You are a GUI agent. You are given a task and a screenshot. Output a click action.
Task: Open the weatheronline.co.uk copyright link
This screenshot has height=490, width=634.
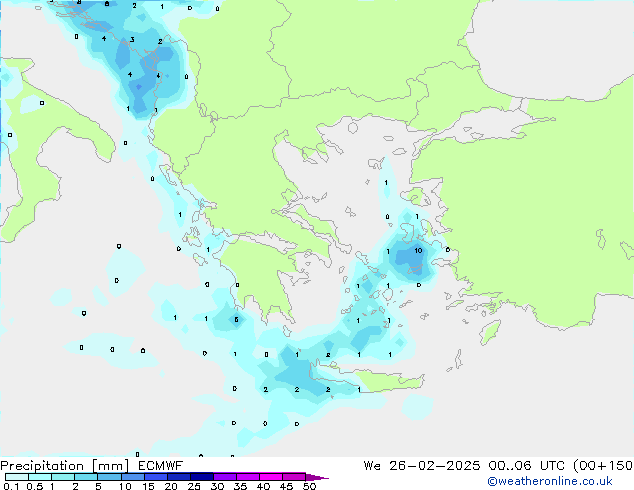[549, 481]
